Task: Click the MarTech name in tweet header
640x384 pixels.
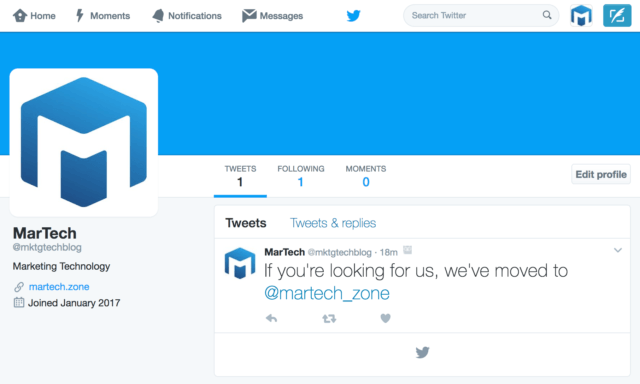Action: (x=284, y=252)
